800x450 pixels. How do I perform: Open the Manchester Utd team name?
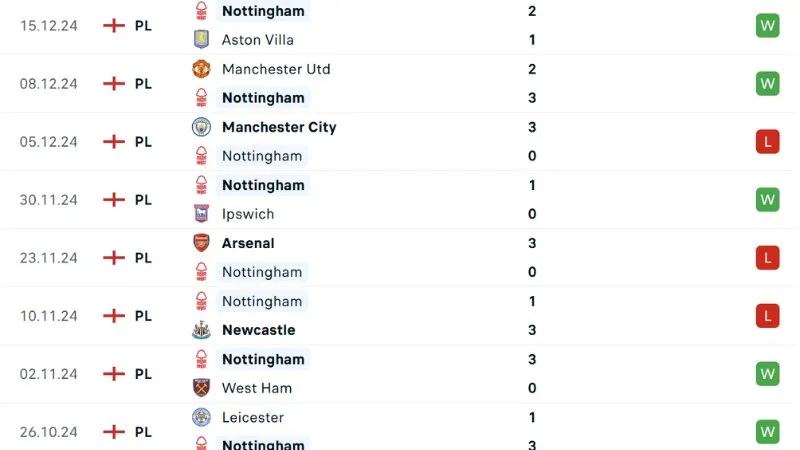coord(276,69)
